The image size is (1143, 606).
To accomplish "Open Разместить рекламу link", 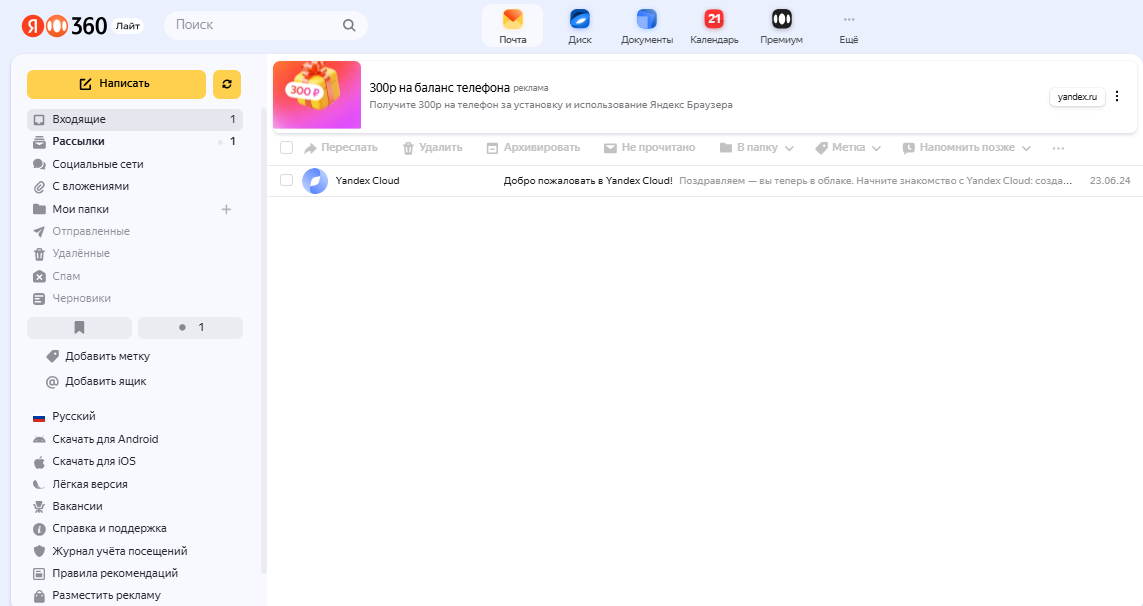I will coord(106,596).
